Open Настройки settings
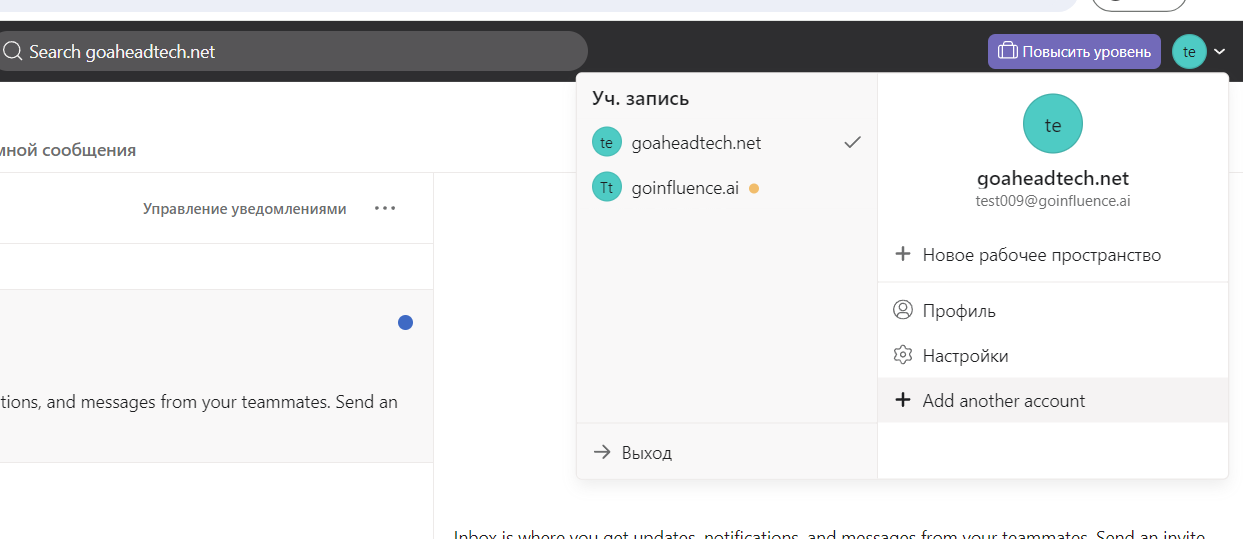Image resolution: width=1243 pixels, height=539 pixels. [965, 356]
